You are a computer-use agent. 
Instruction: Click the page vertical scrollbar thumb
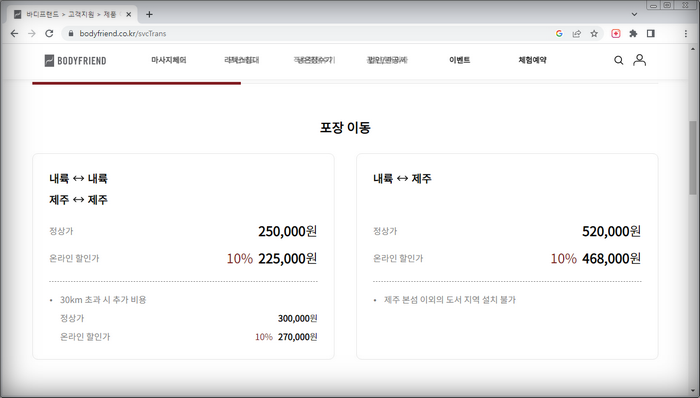click(x=693, y=158)
